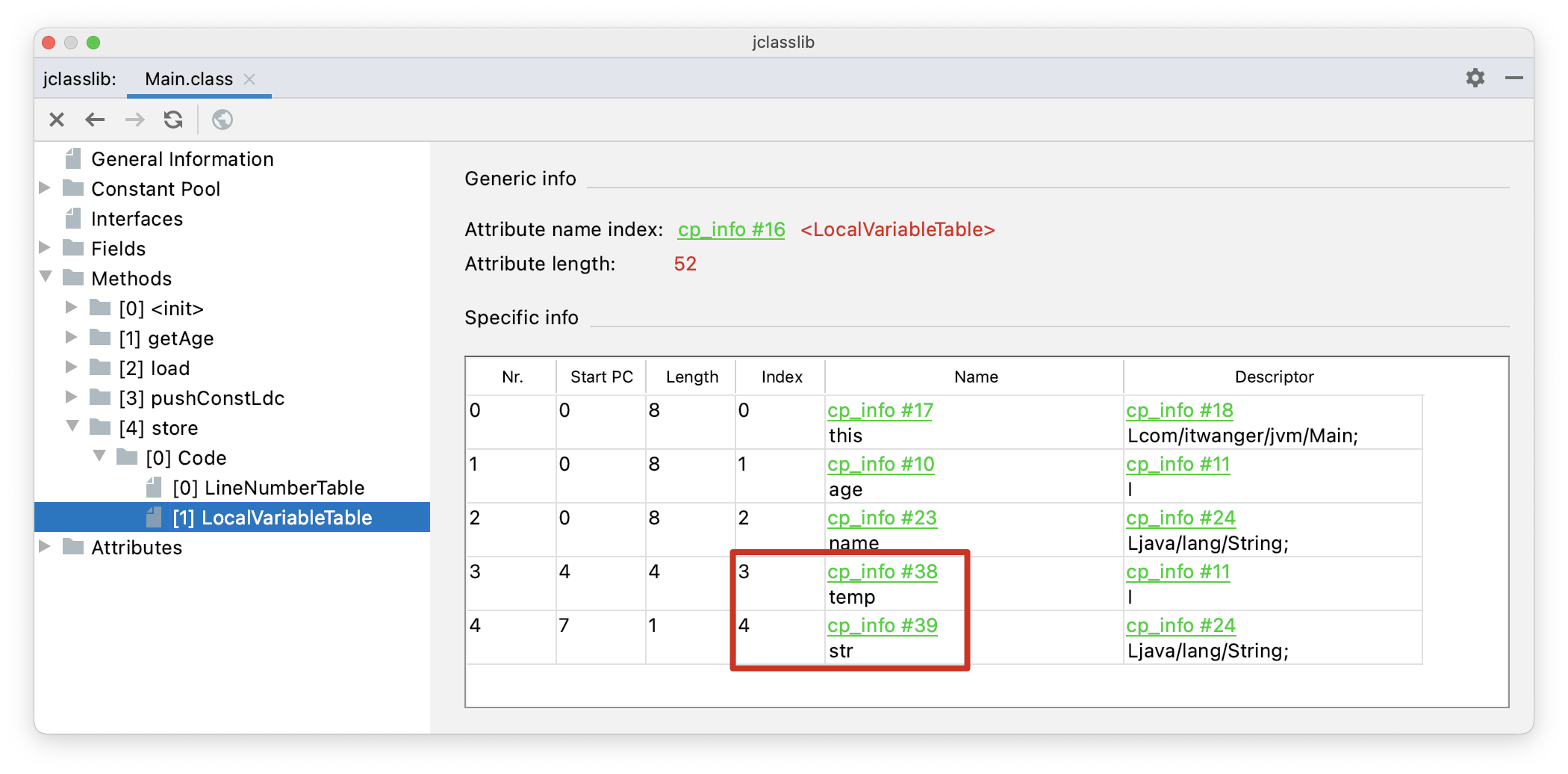The image size is (1568, 774).
Task: Close the Main.class tab
Action: pos(250,79)
